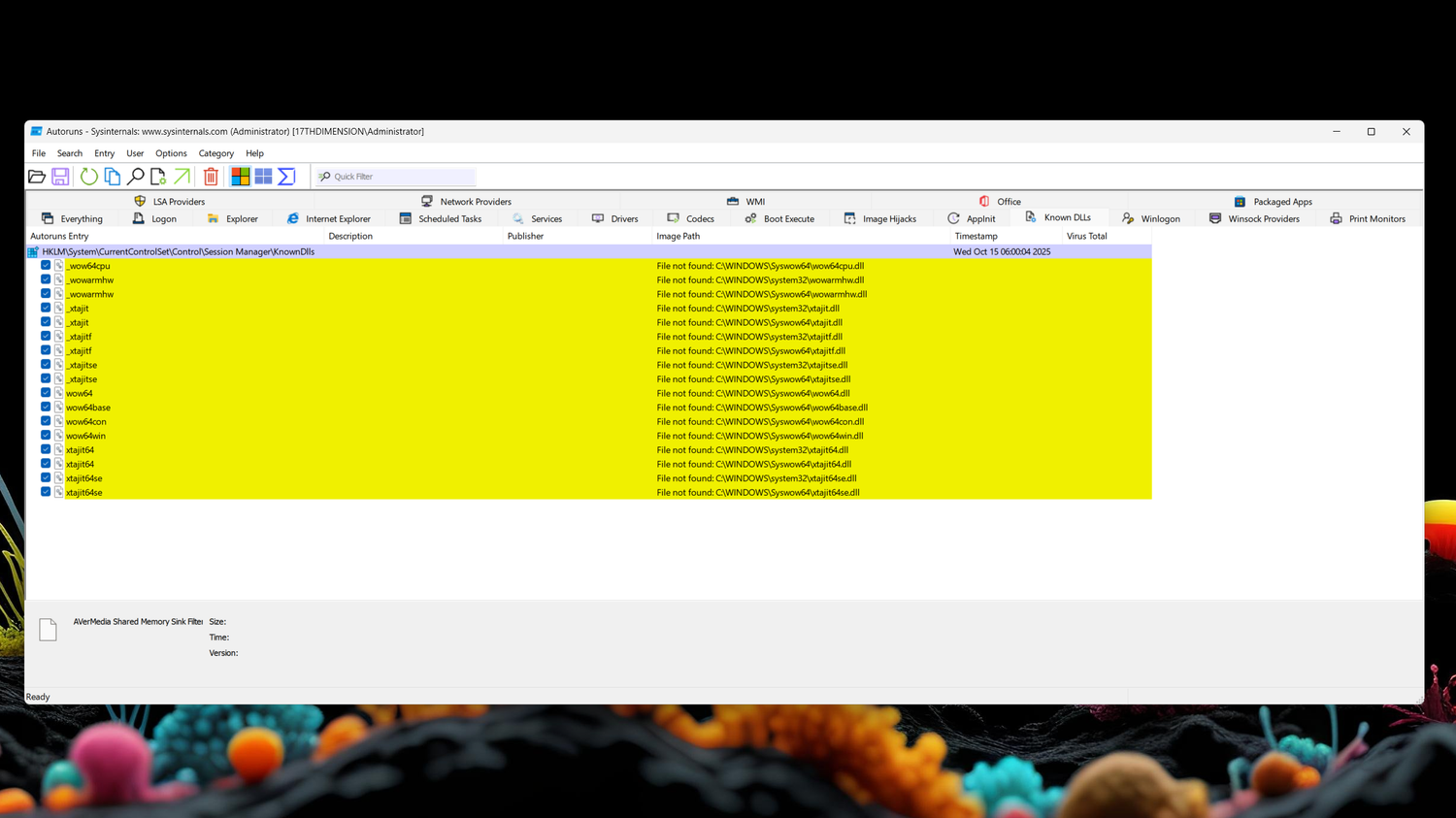1456x818 pixels.
Task: Click the Save toolbar icon
Action: (60, 177)
